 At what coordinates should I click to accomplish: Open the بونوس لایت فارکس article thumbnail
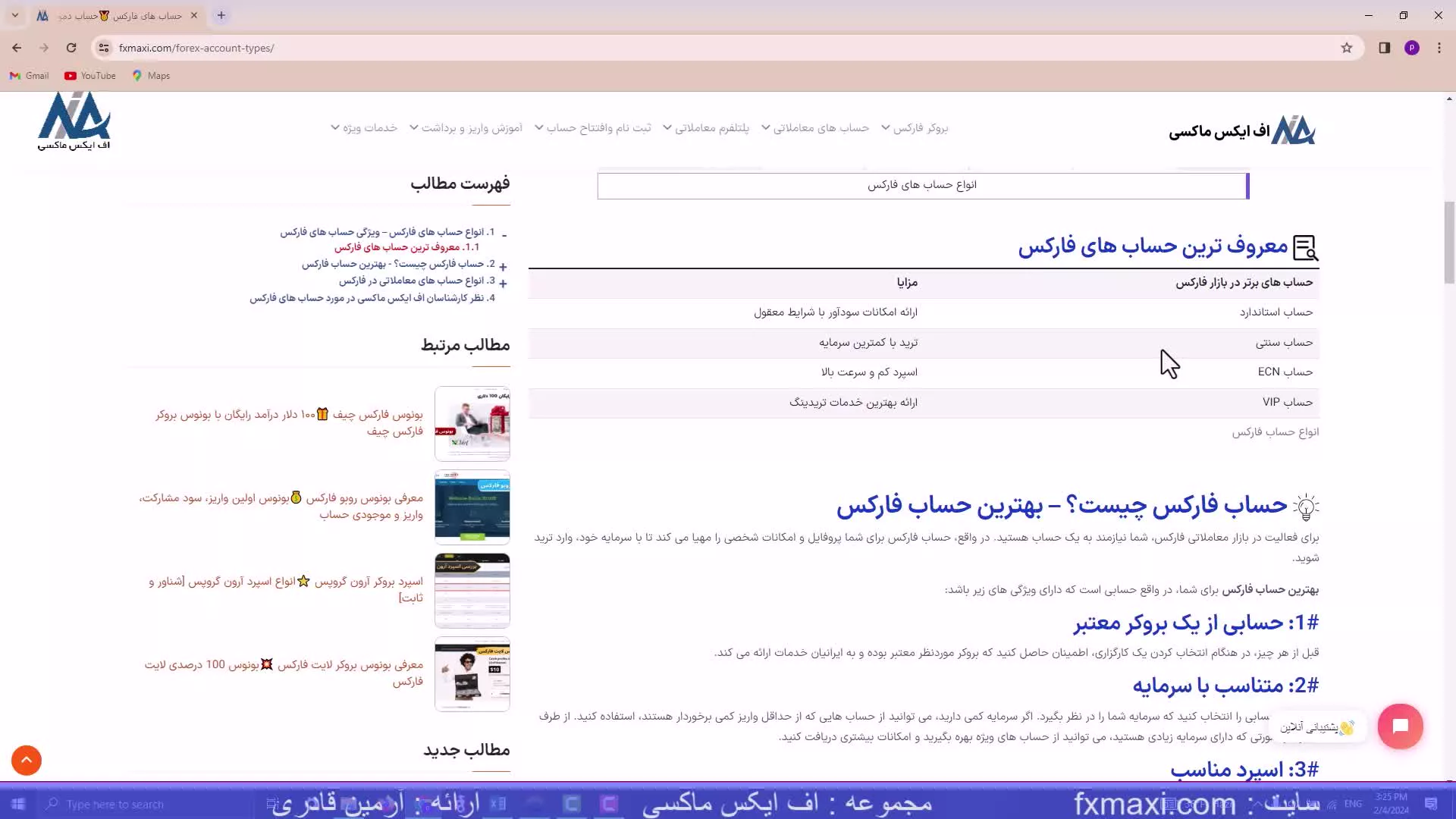472,673
